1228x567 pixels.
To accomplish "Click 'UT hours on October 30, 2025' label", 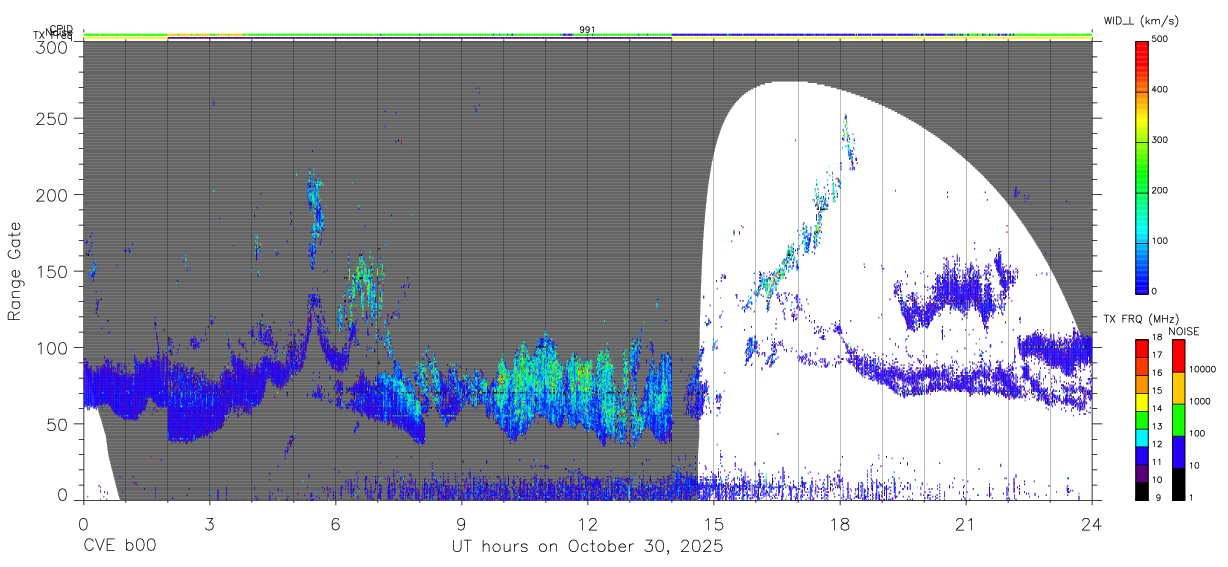I will click(588, 547).
